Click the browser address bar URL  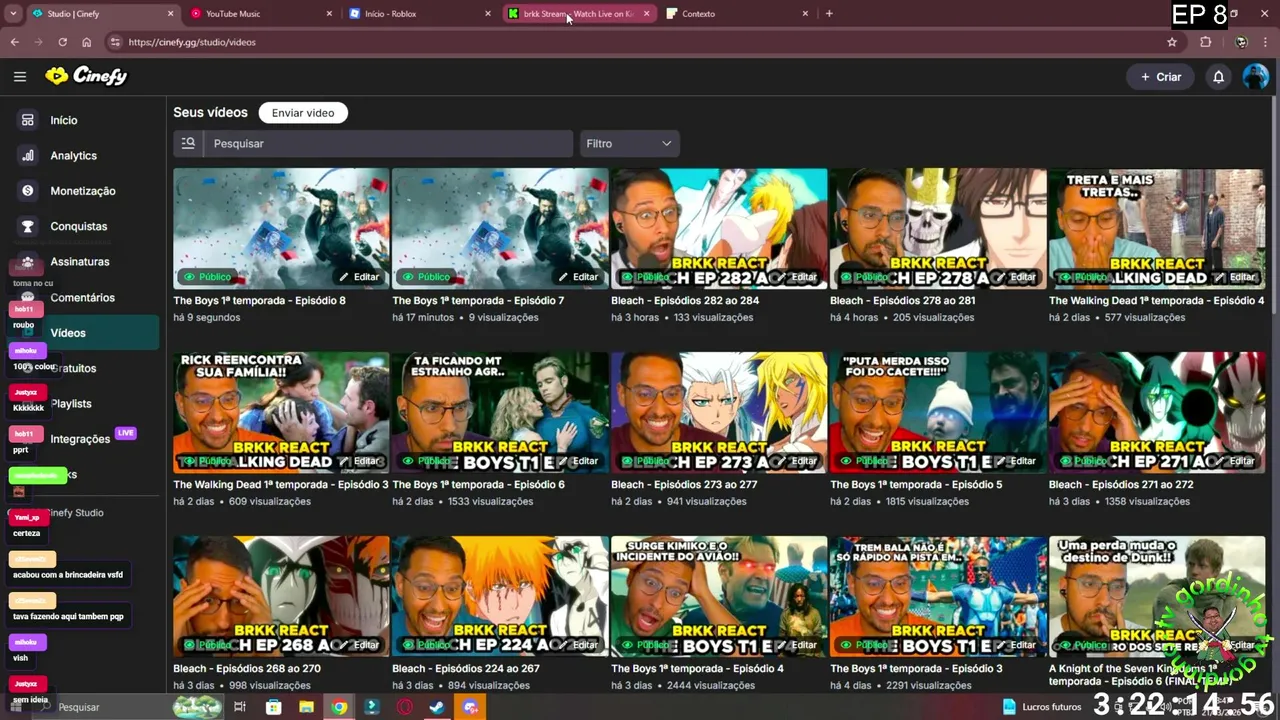point(192,42)
